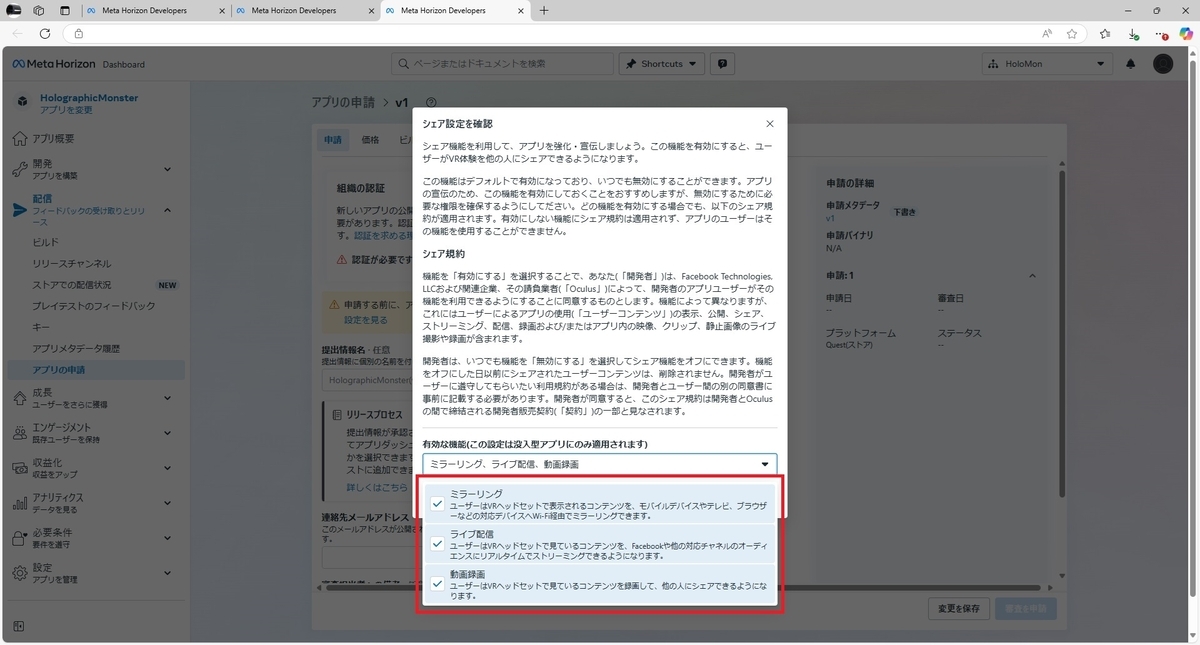Image resolution: width=1200 pixels, height=645 pixels.
Task: Expand the 必要条件 sidebar section
Action: (167, 538)
